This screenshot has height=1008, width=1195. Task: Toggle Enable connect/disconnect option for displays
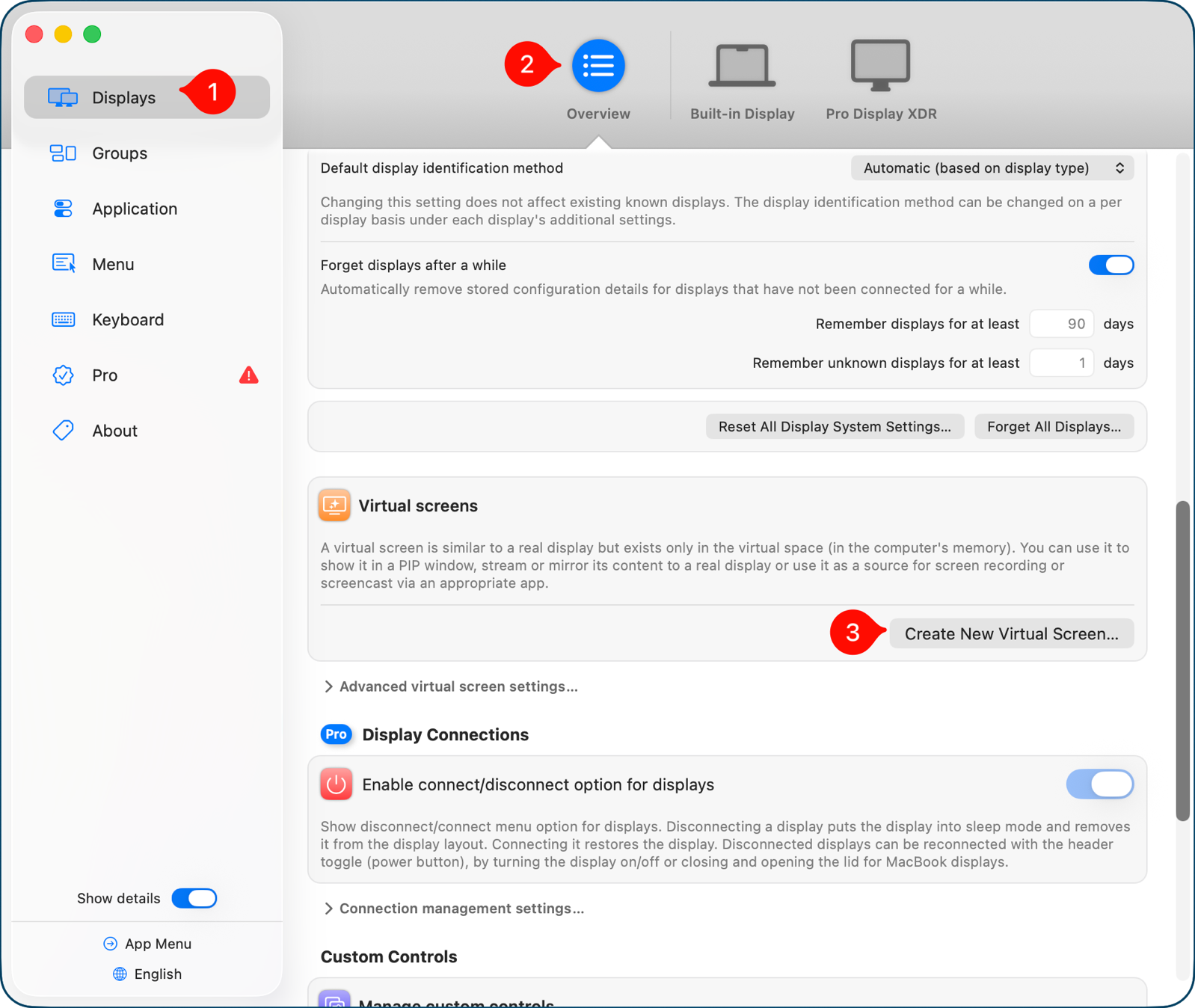point(1099,784)
